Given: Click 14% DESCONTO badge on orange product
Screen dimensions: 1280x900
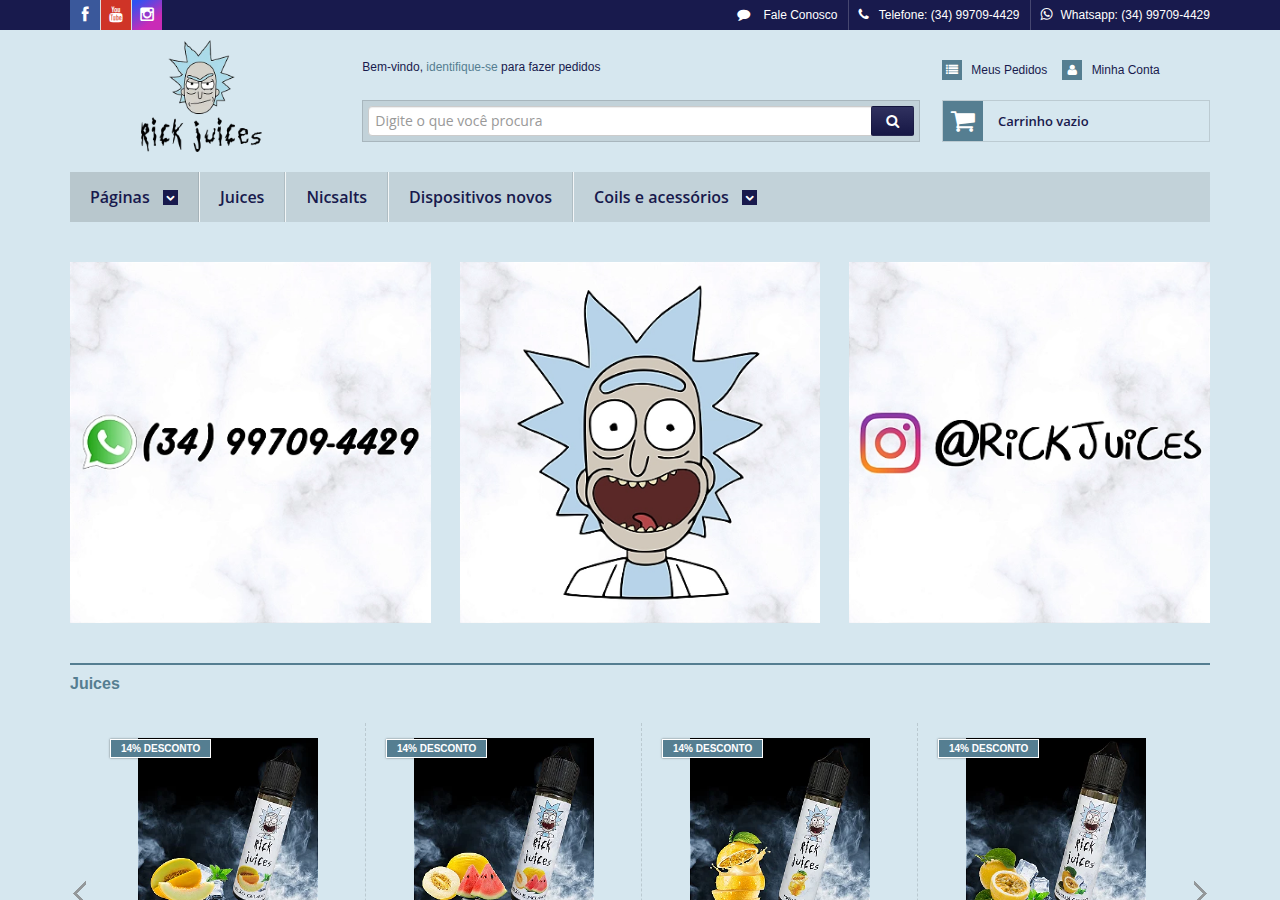Looking at the screenshot, I should click(x=712, y=748).
